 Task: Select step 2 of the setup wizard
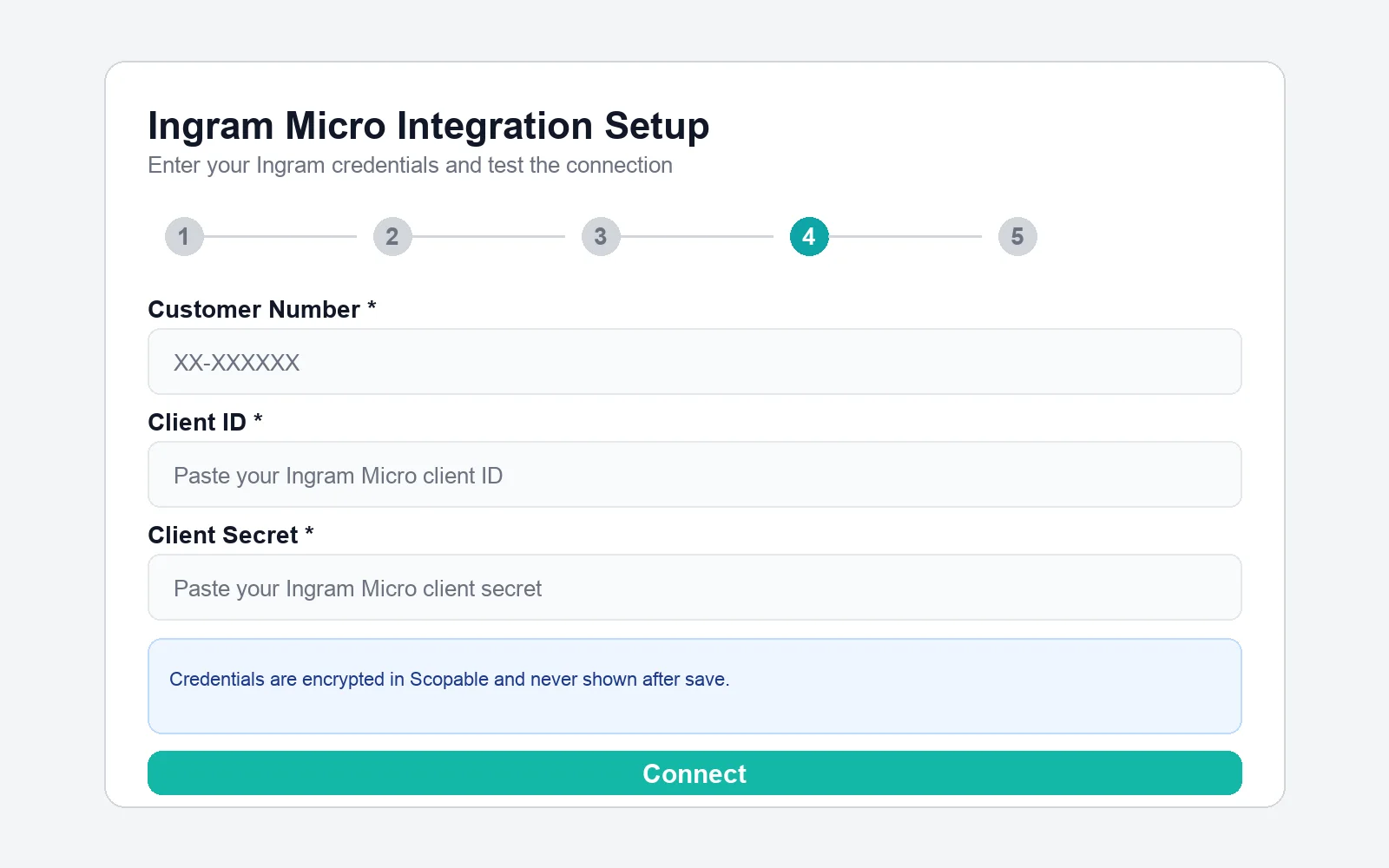point(392,236)
